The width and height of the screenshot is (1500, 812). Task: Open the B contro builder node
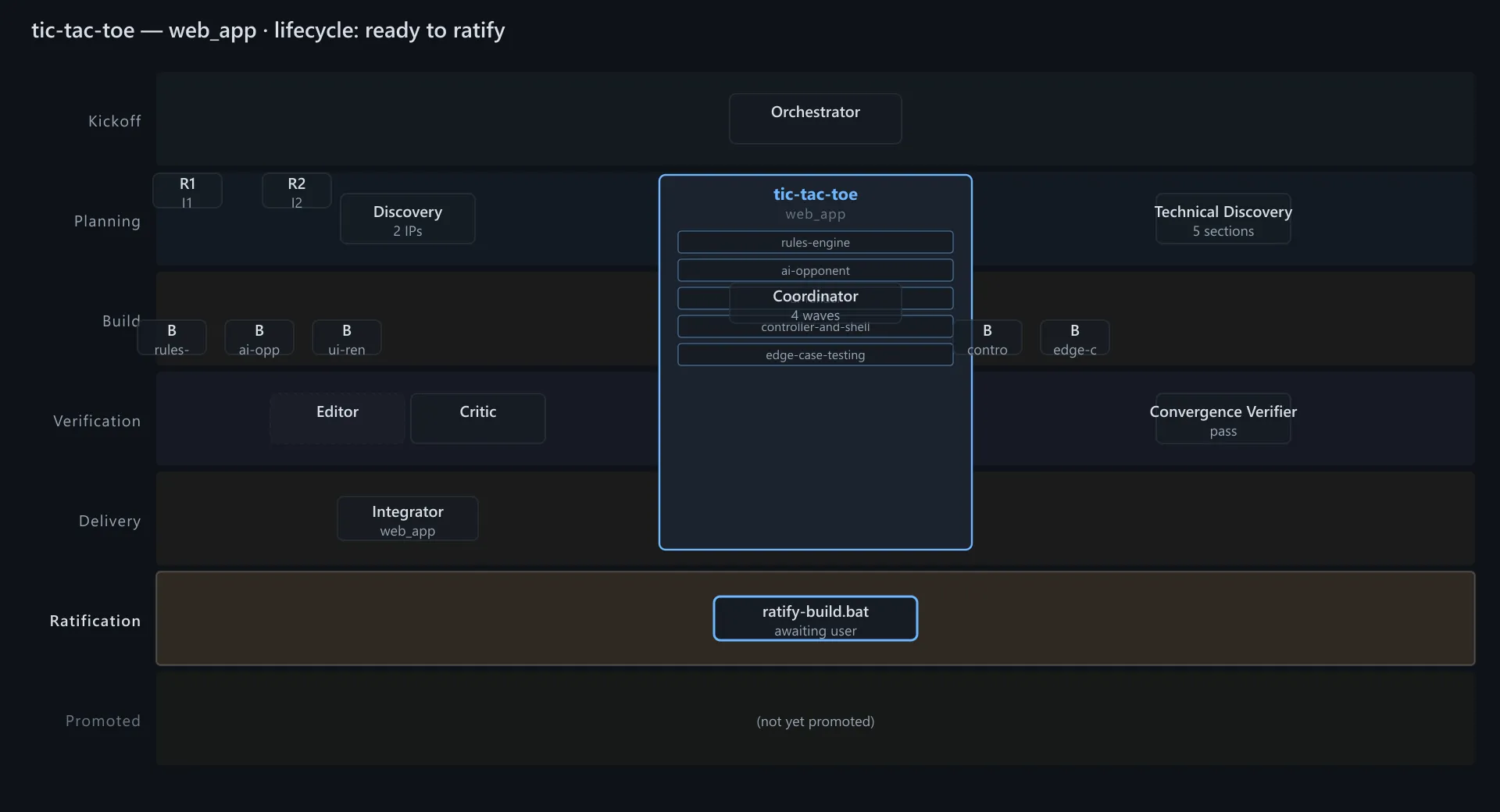(987, 337)
